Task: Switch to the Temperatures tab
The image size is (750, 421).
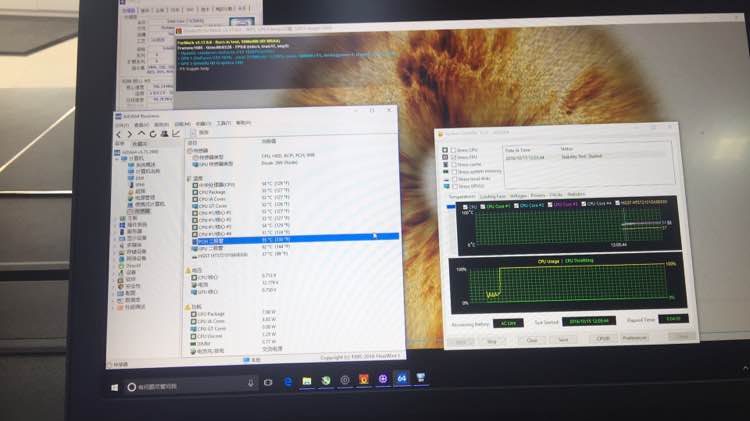Action: 462,197
